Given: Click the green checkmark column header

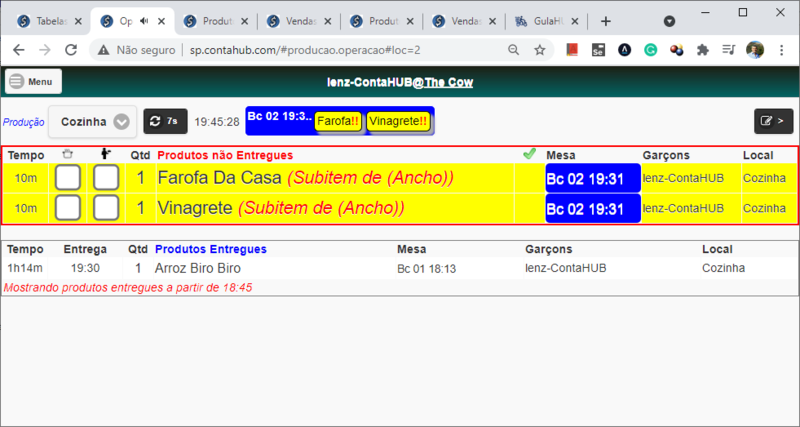Looking at the screenshot, I should coord(529,154).
